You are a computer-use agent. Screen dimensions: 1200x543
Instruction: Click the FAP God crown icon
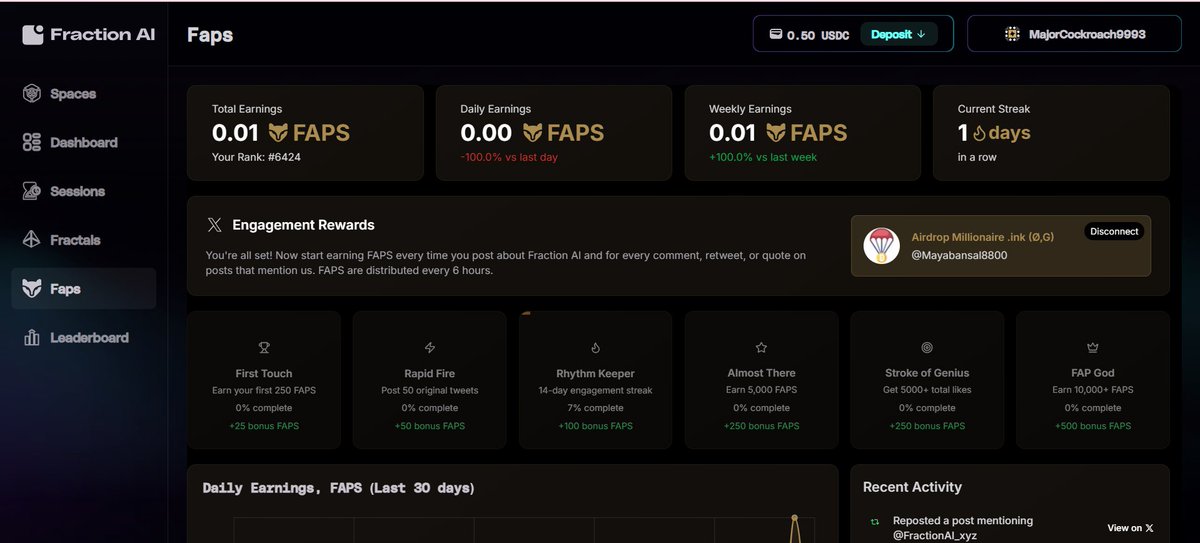pyautogui.click(x=1093, y=348)
